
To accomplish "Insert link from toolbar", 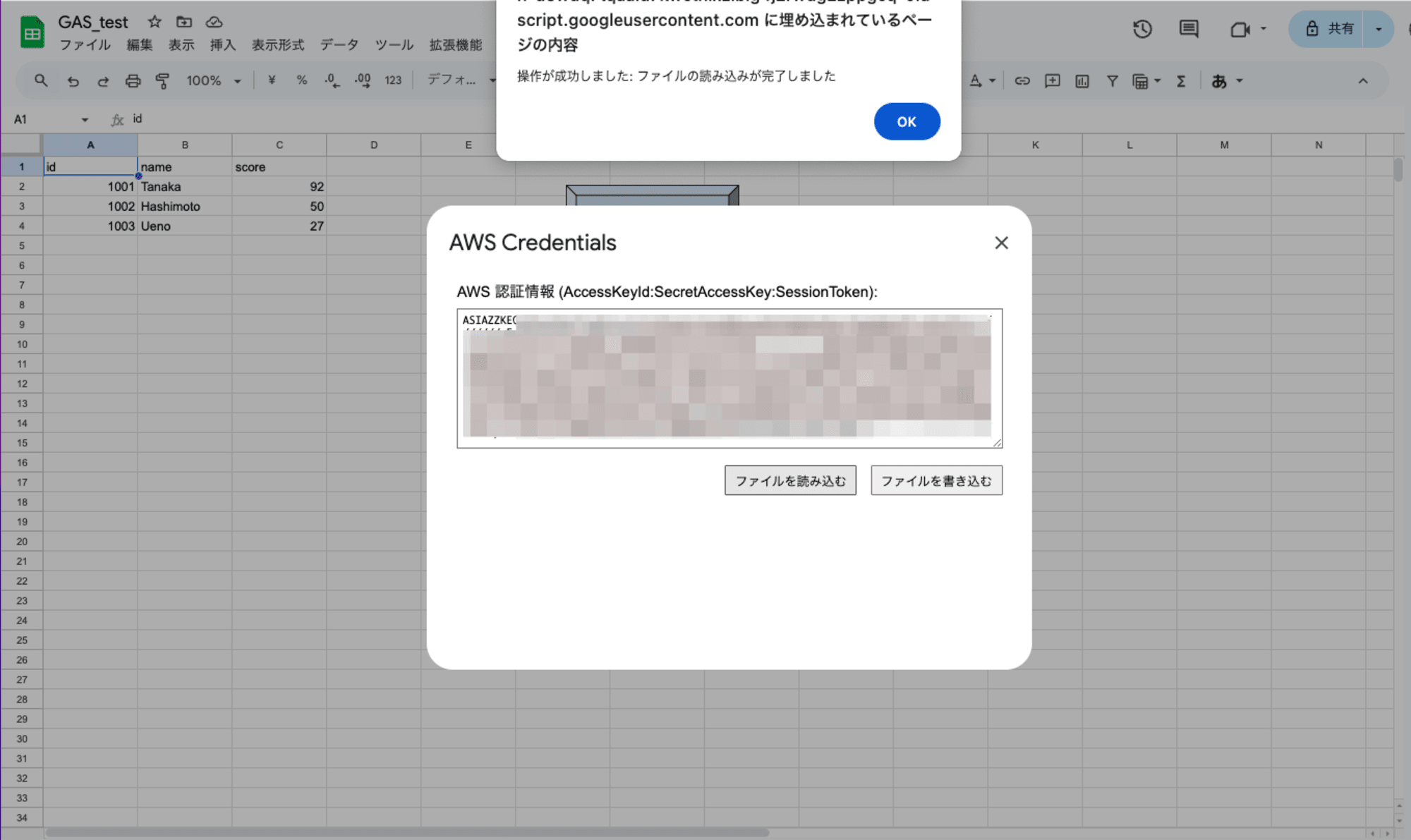I will [x=1022, y=81].
